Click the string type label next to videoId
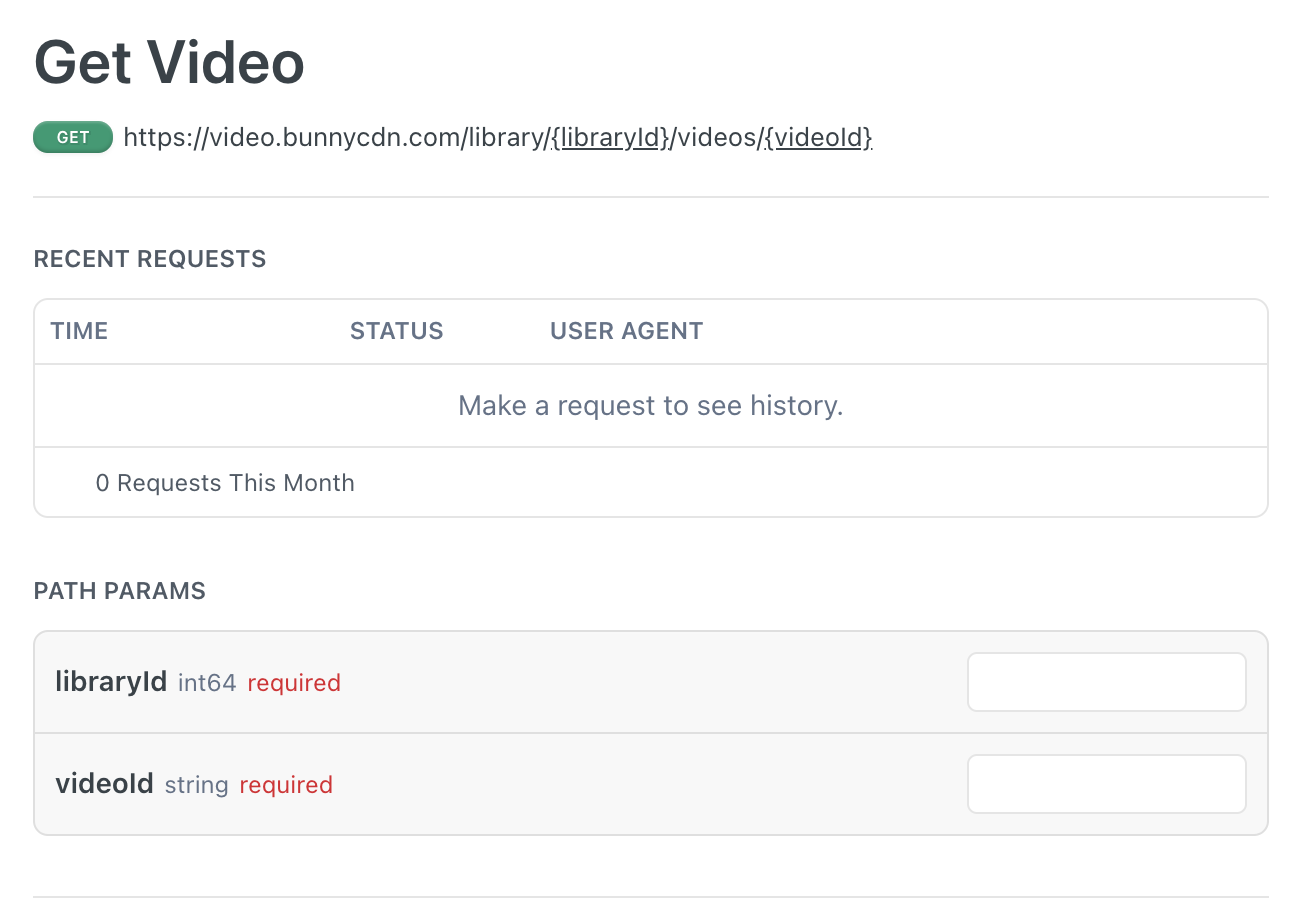The height and width of the screenshot is (900, 1304). [196, 784]
